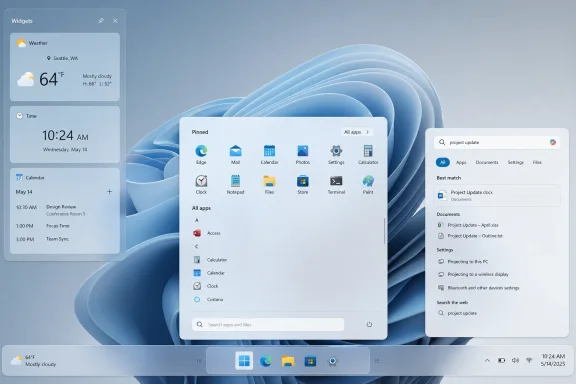The height and width of the screenshot is (384, 576).
Task: Open the Design Review calendar event
Action: click(65, 210)
